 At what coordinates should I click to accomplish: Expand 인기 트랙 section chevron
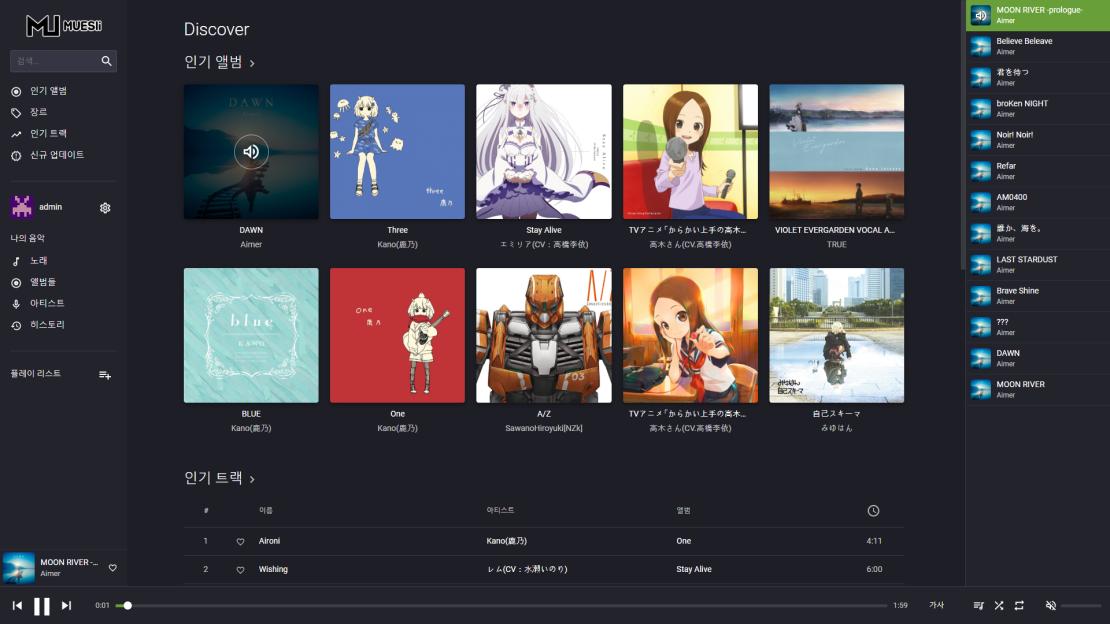click(x=252, y=480)
